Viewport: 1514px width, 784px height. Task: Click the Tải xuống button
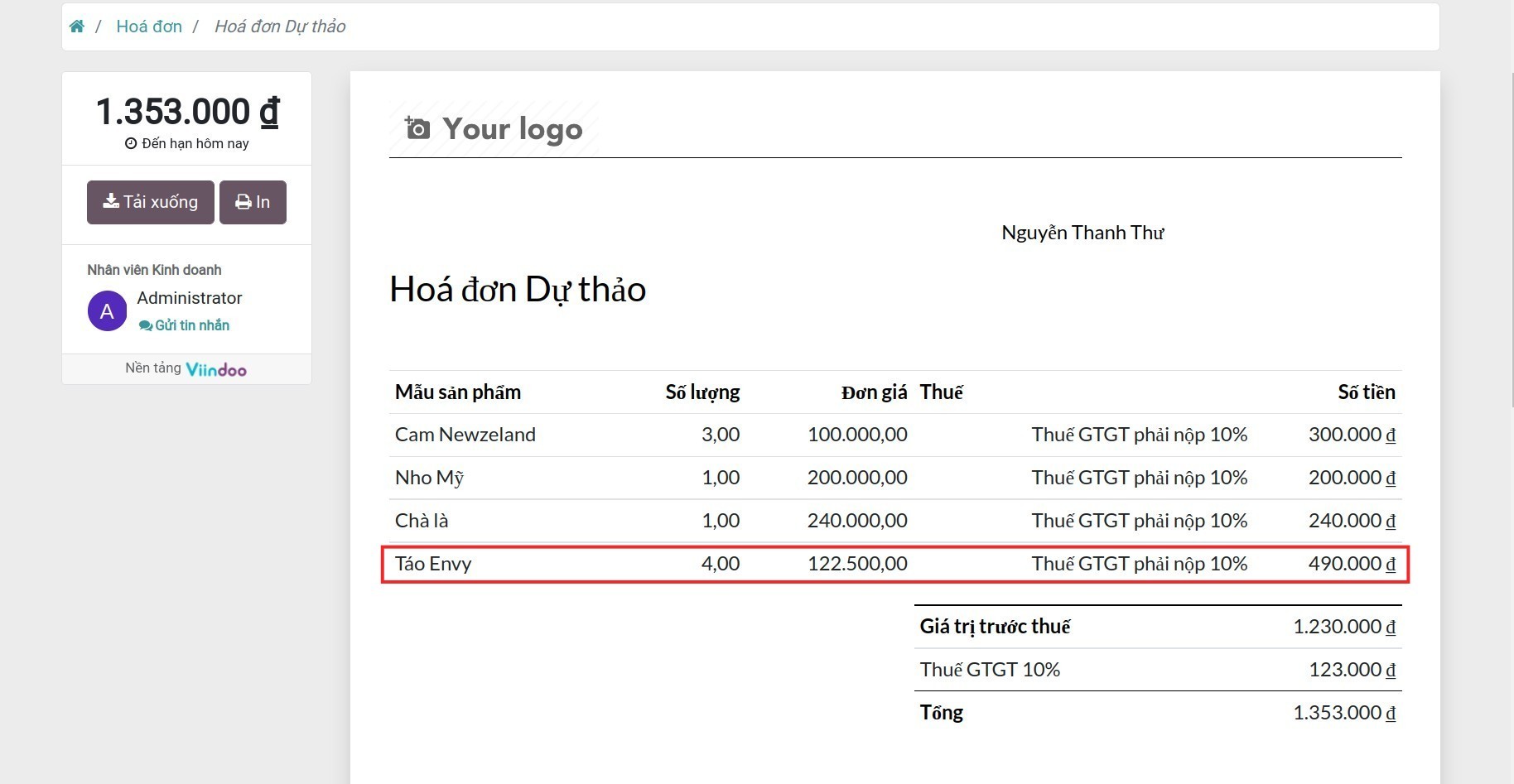pos(150,201)
